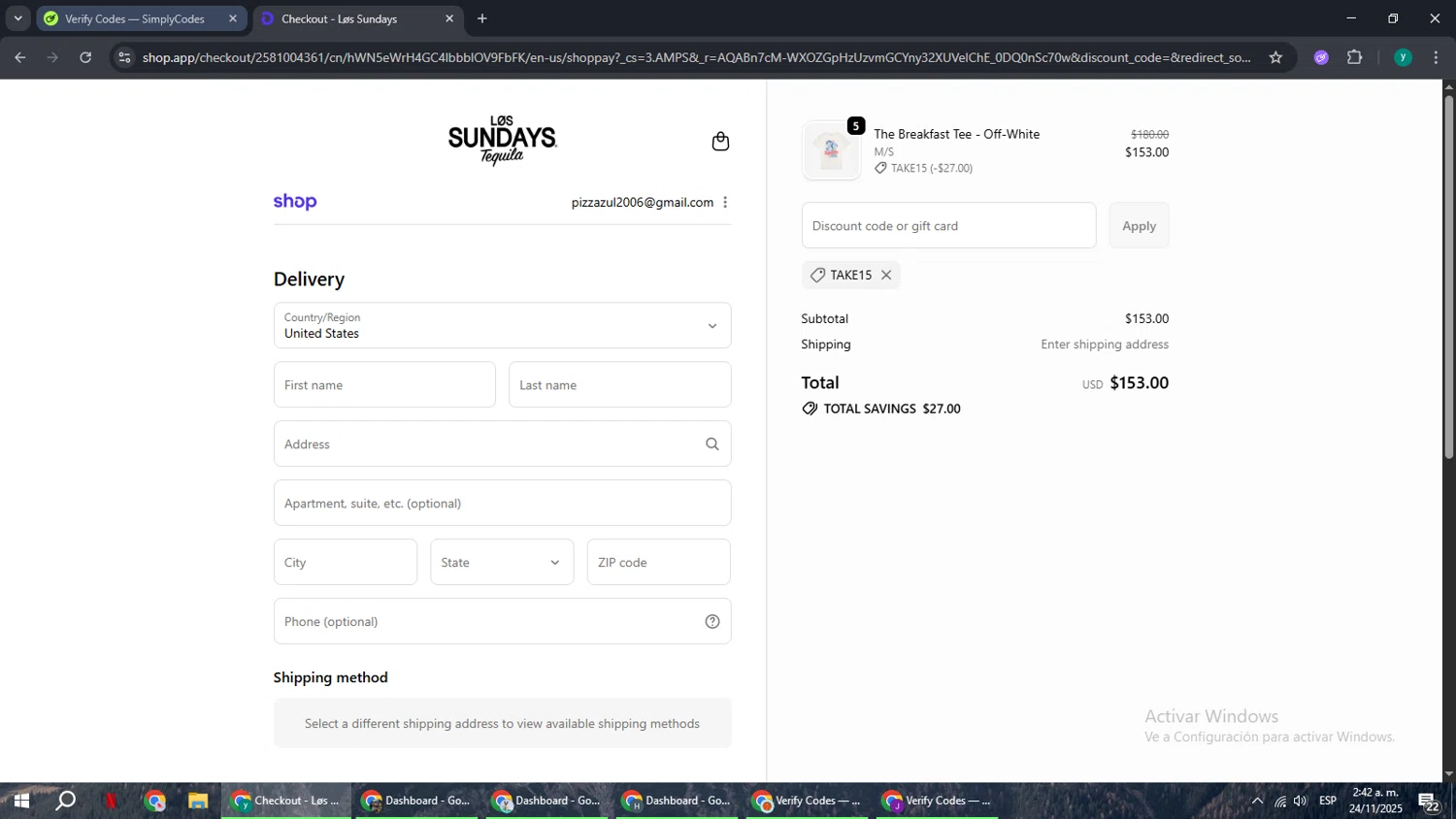Click the purple extension icon in toolbar
The width and height of the screenshot is (1456, 819).
point(1321,57)
